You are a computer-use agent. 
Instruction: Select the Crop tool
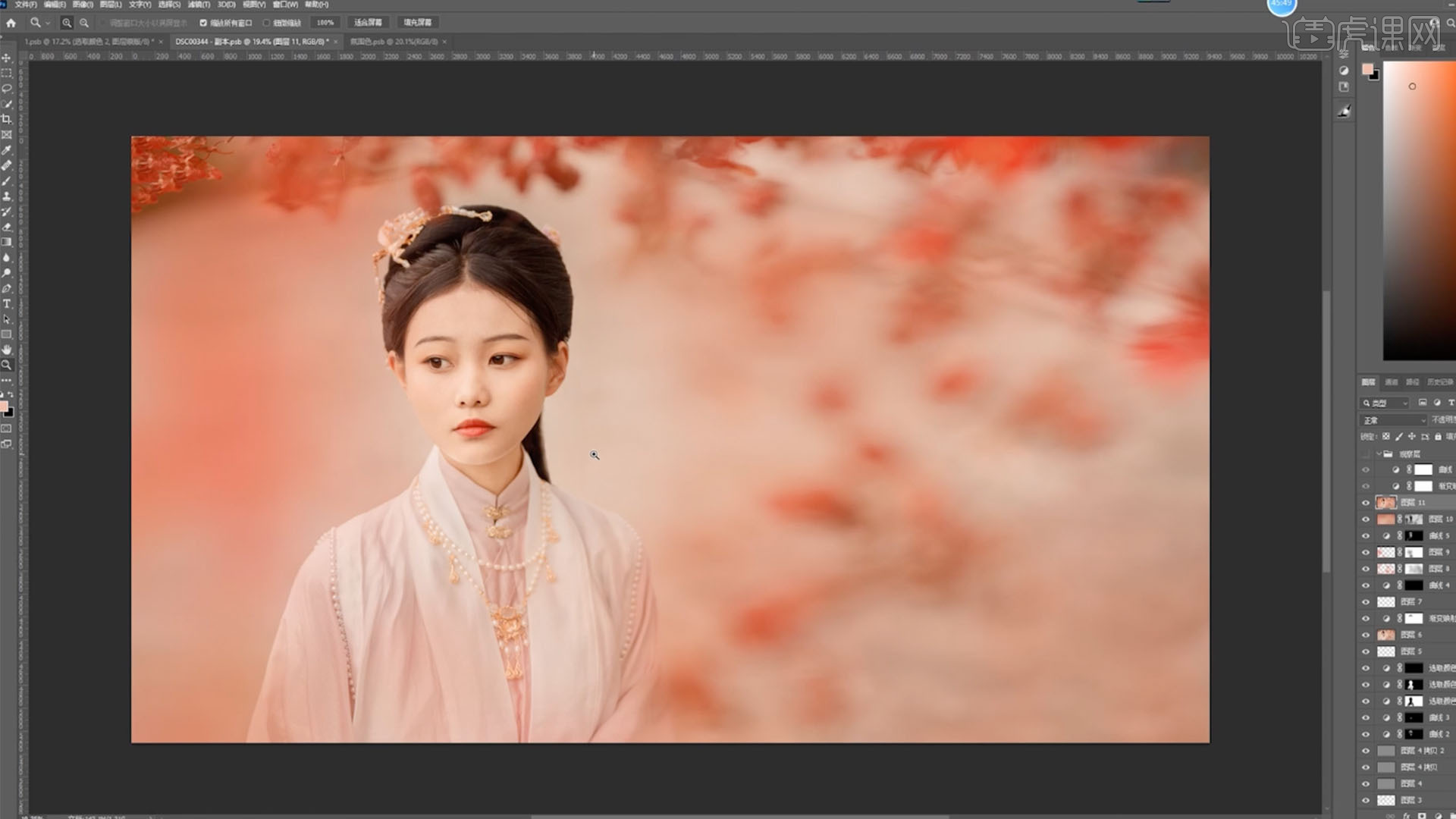click(x=7, y=119)
